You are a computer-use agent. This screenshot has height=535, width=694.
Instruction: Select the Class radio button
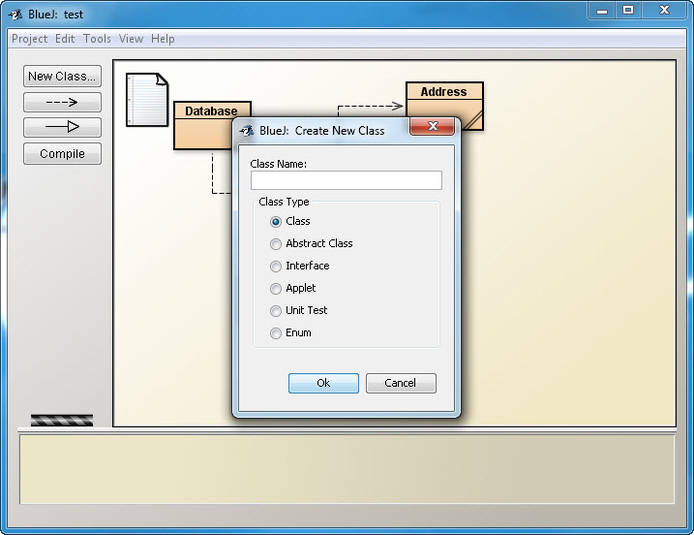click(276, 222)
